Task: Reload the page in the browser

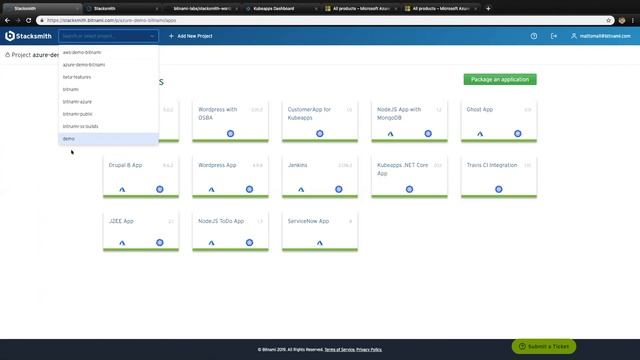Action: pyautogui.click(x=29, y=20)
